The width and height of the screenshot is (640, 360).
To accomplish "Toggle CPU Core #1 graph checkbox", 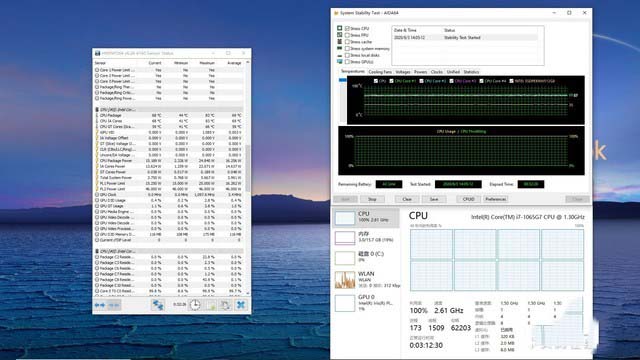I will [391, 81].
